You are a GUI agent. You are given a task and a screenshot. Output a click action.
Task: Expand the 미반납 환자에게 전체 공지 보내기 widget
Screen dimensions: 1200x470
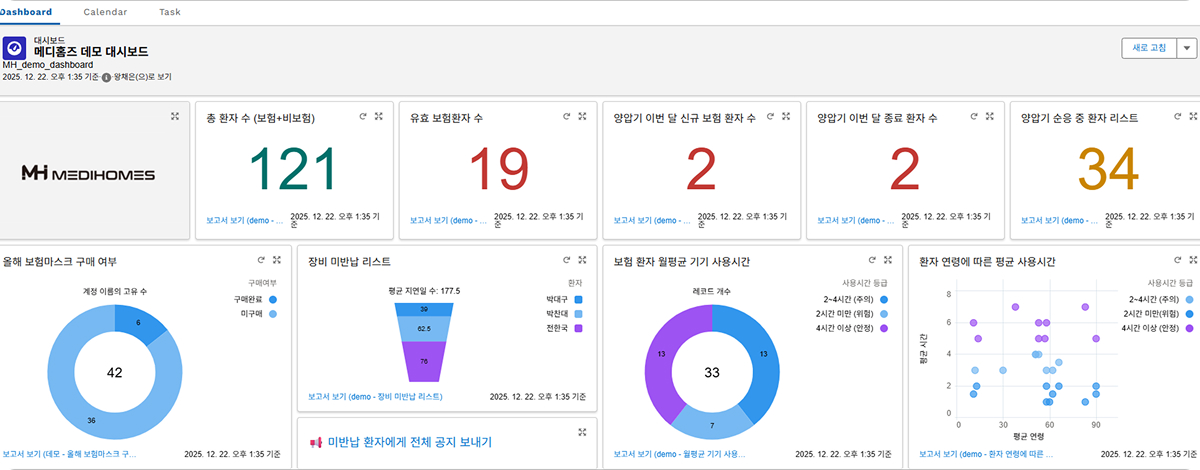(582, 432)
